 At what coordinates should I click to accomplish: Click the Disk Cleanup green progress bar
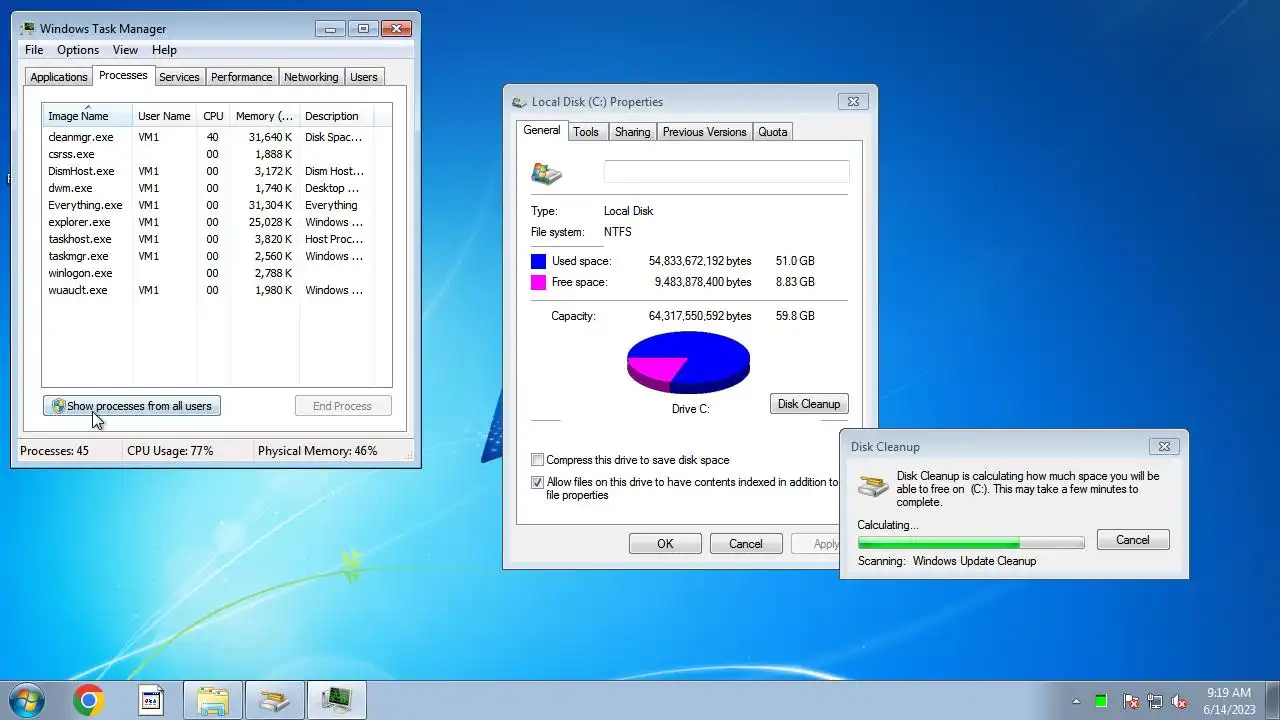coord(971,543)
